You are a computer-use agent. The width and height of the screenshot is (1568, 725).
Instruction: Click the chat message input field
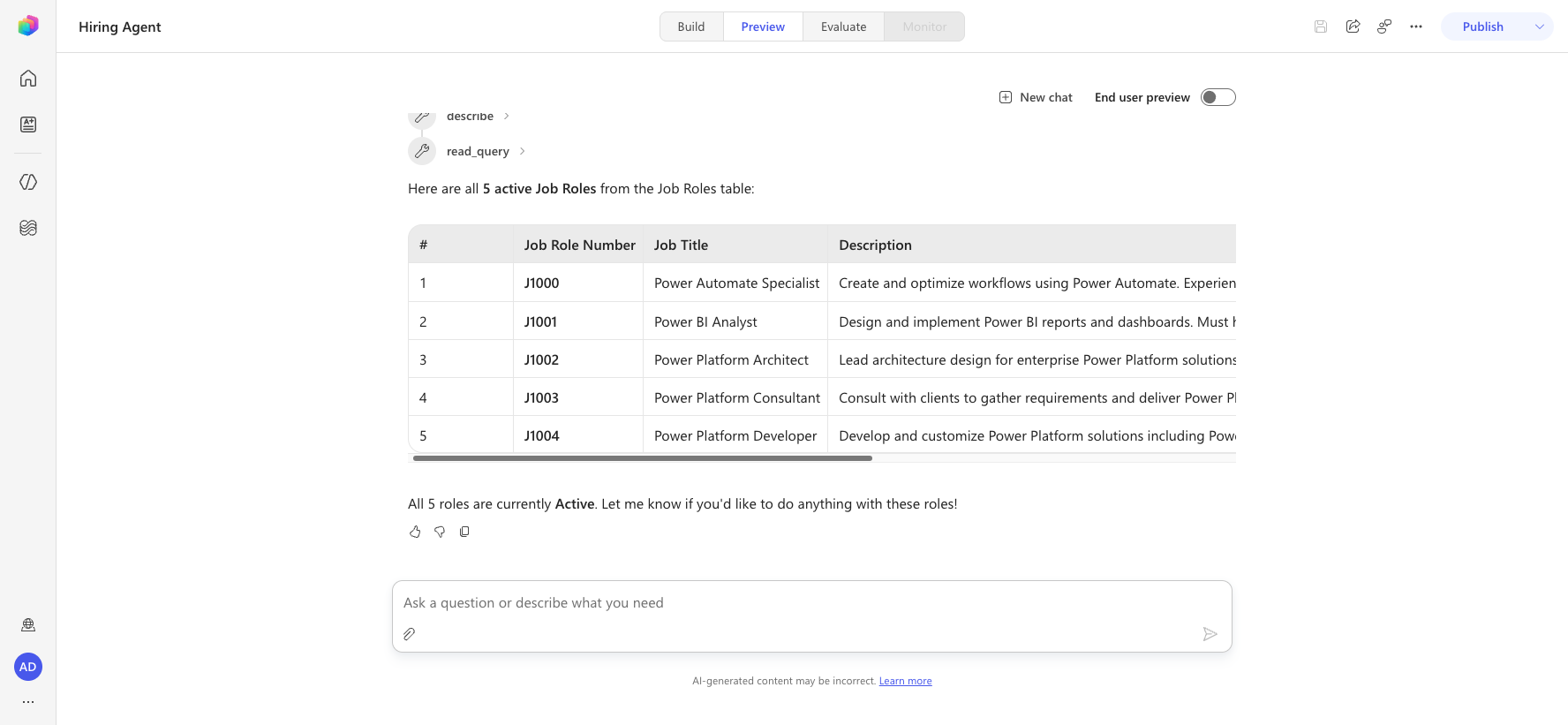(812, 603)
